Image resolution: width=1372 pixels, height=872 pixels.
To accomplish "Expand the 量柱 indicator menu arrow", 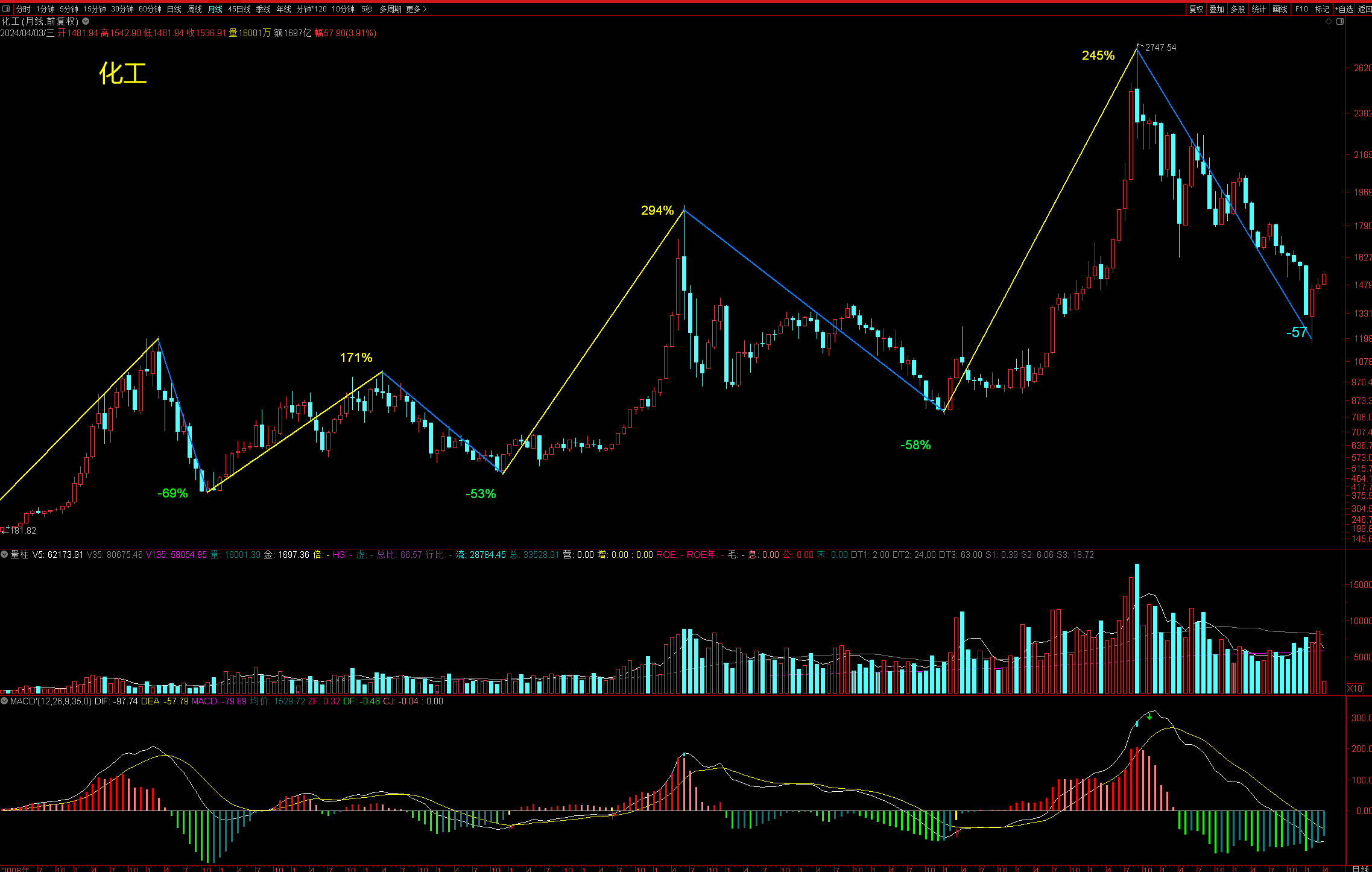I will (x=4, y=554).
